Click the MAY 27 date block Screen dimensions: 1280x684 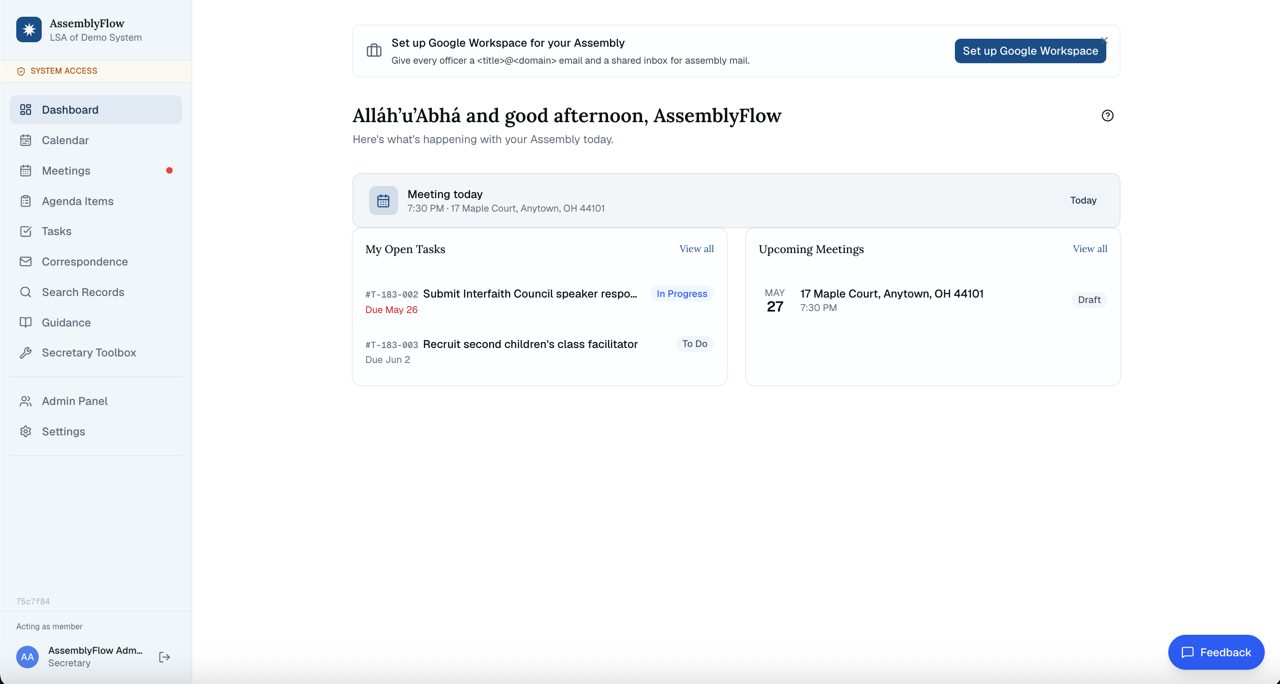(775, 301)
